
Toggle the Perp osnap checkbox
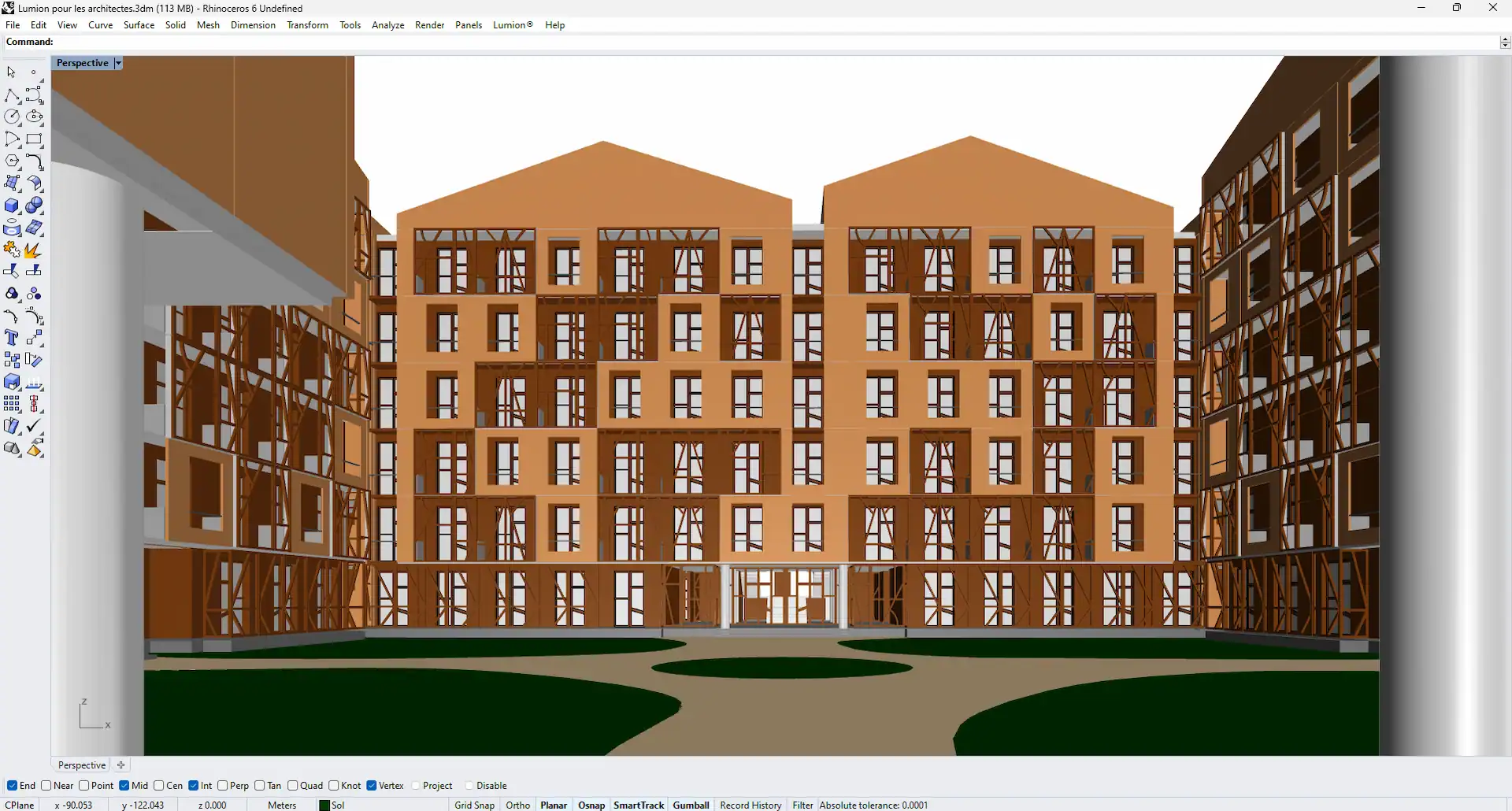(x=223, y=785)
